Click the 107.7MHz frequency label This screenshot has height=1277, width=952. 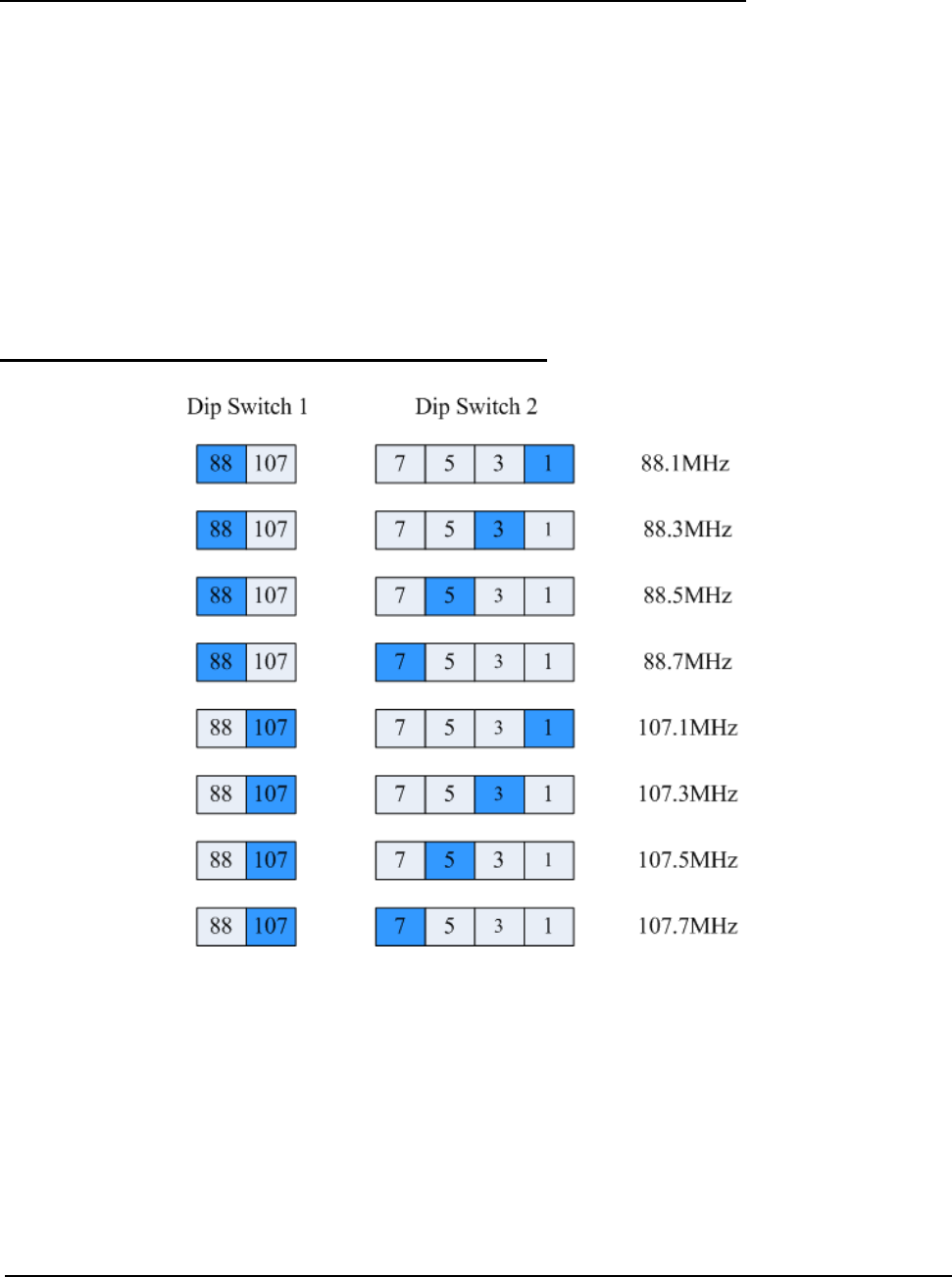(687, 926)
